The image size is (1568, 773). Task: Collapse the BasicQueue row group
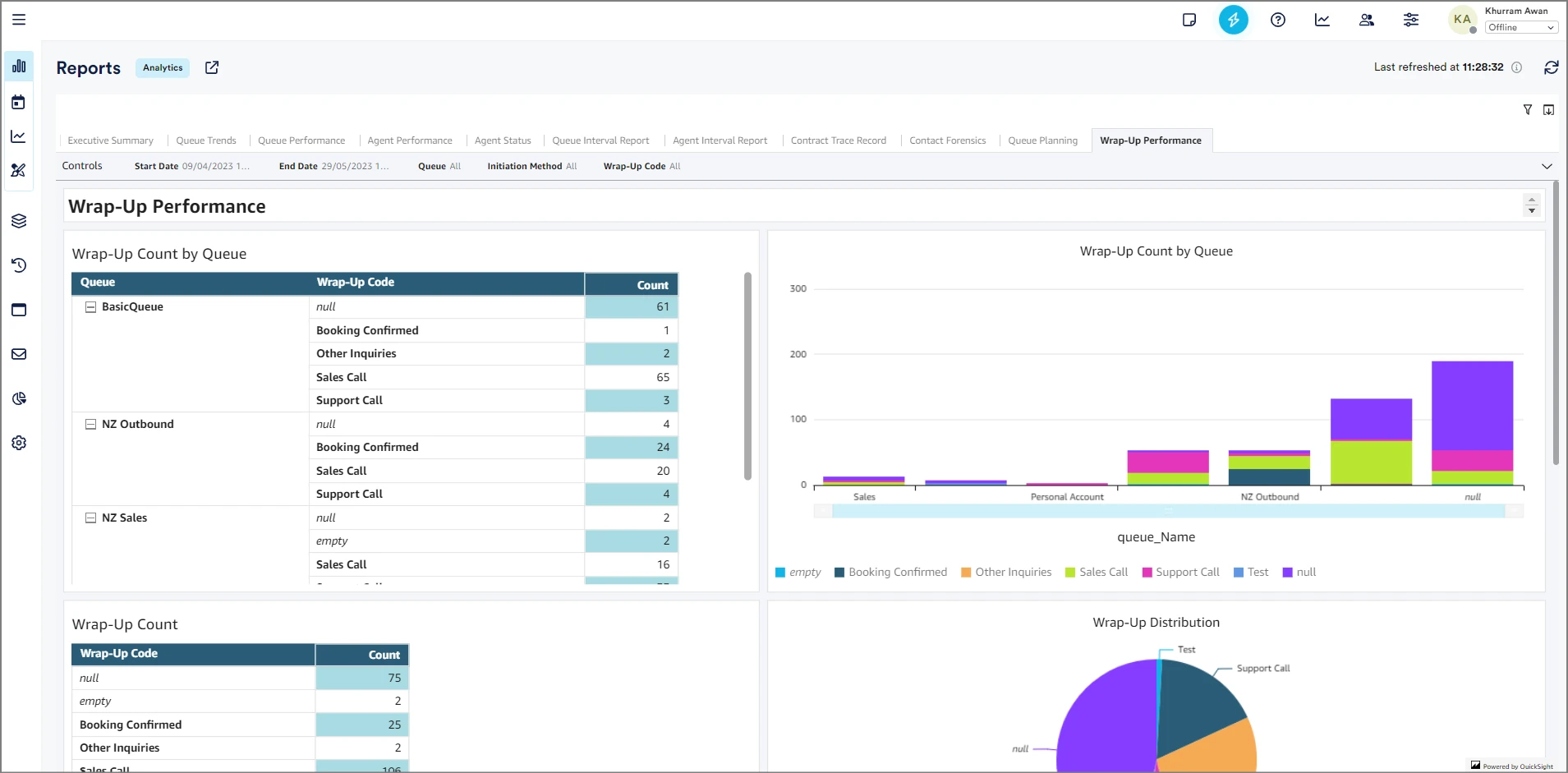(x=91, y=307)
